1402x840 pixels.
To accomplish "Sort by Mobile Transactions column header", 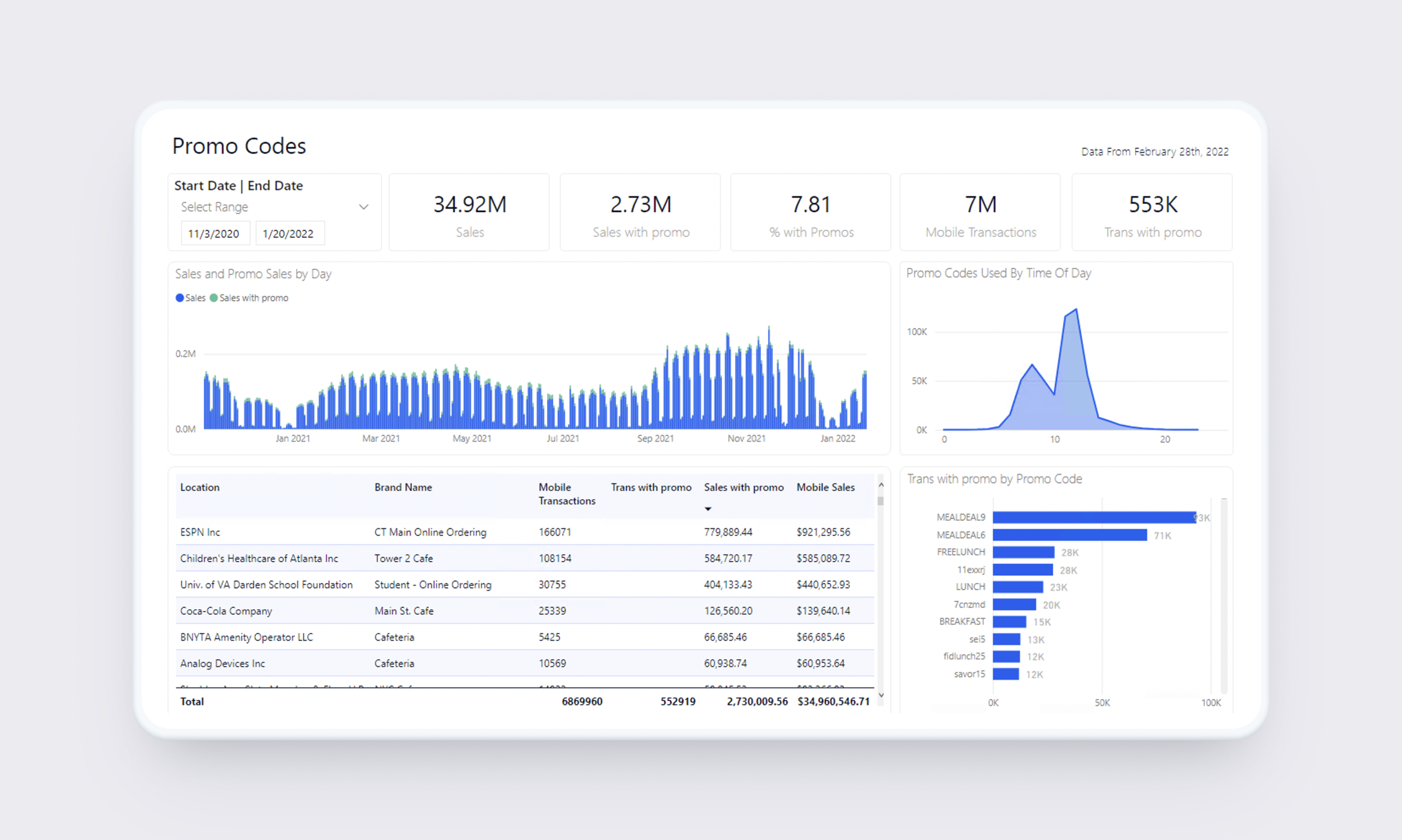I will tap(566, 493).
